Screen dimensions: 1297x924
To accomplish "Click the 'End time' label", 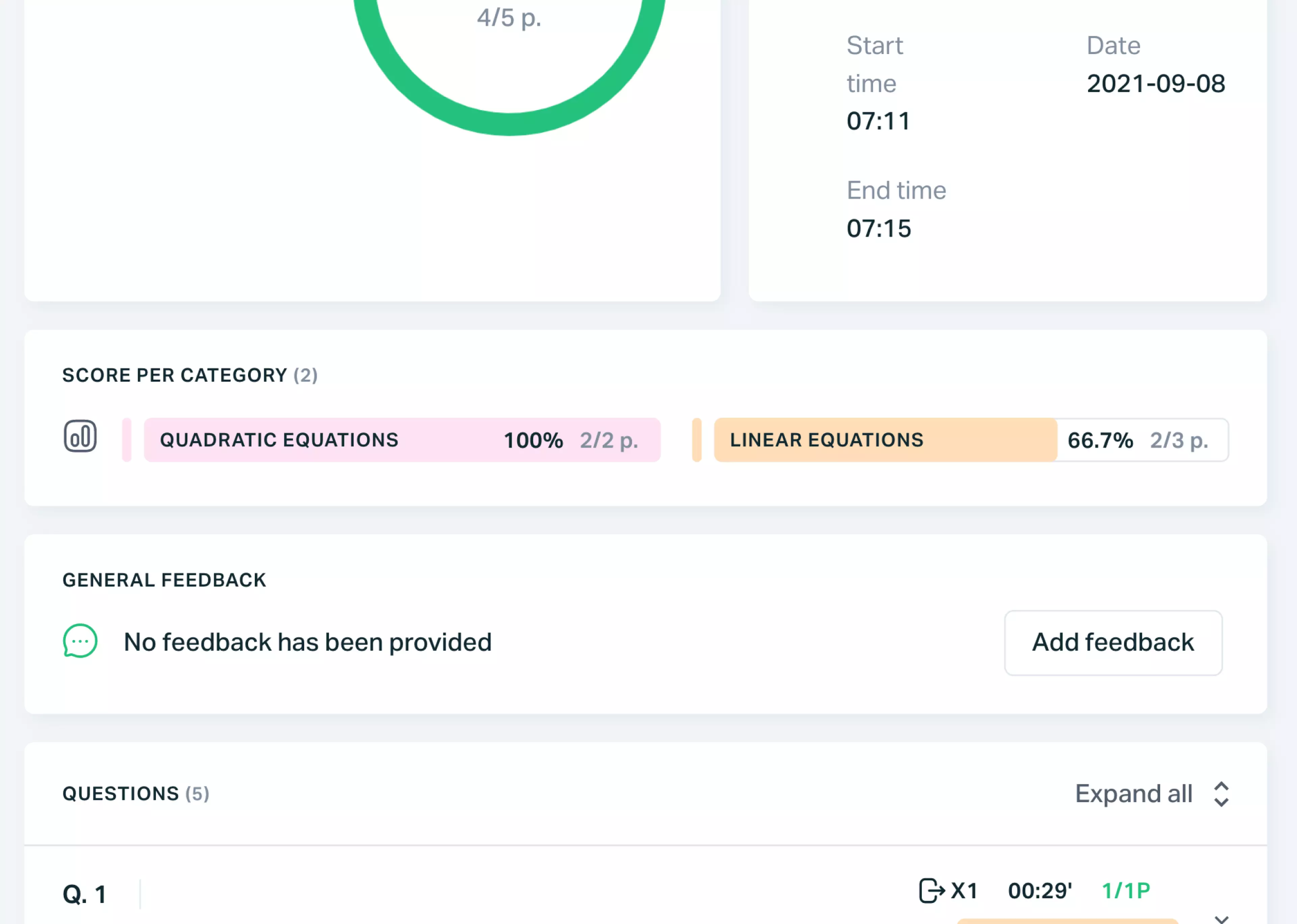I will [896, 191].
